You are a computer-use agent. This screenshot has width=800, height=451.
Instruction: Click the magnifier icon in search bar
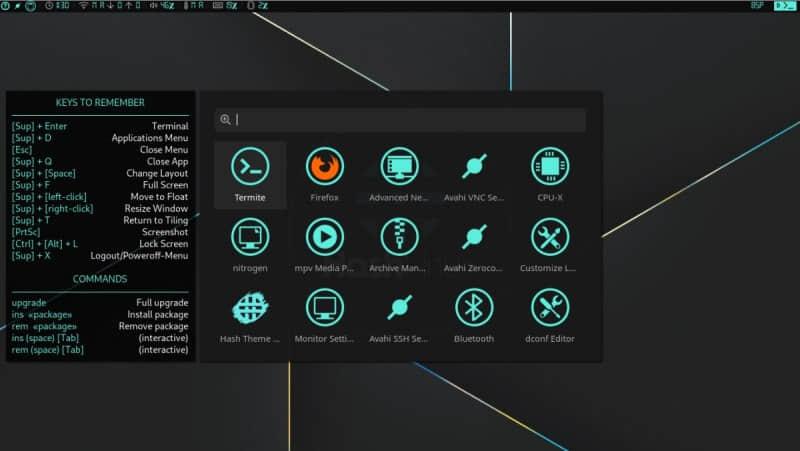click(x=226, y=120)
